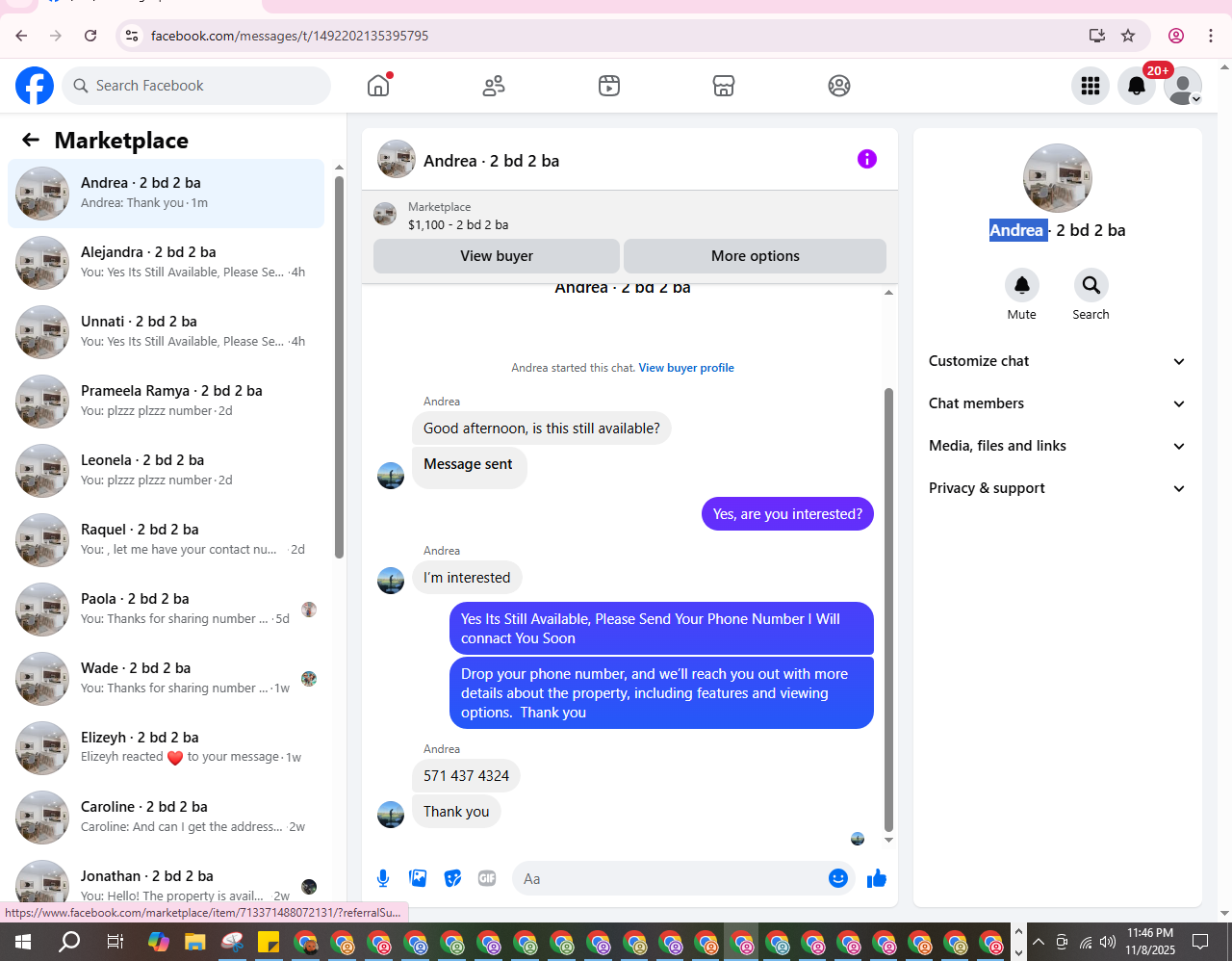Expand the Customize chat section

coord(1057,361)
